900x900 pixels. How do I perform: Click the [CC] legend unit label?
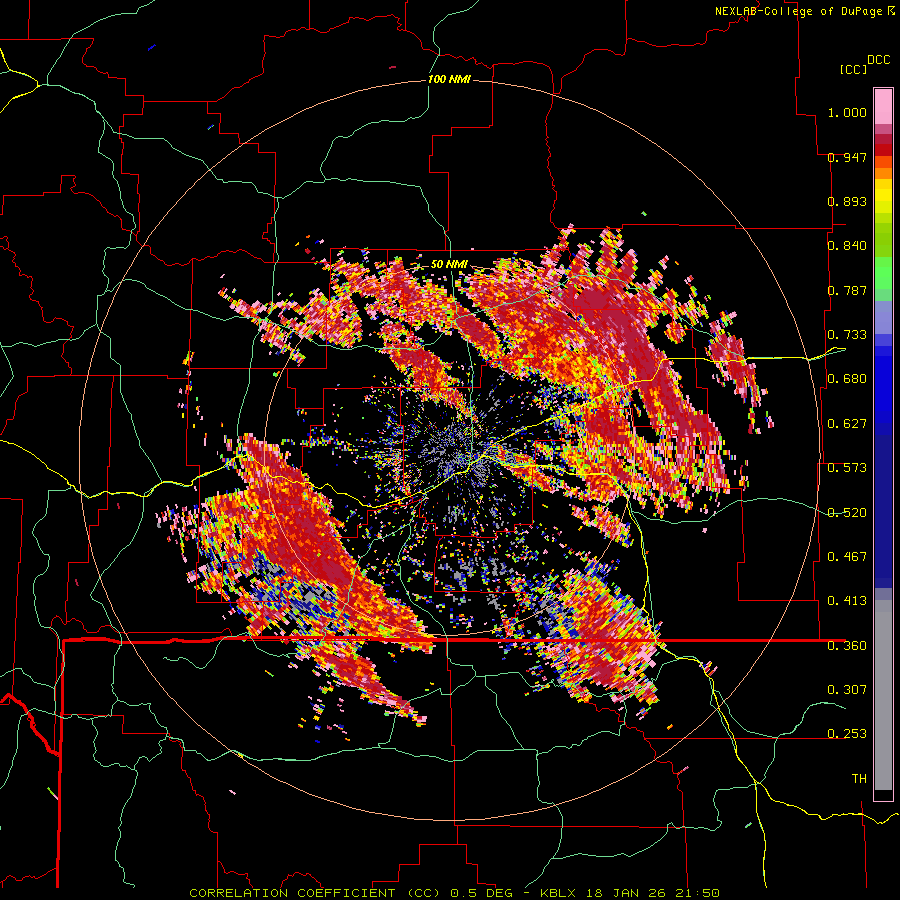(x=853, y=69)
